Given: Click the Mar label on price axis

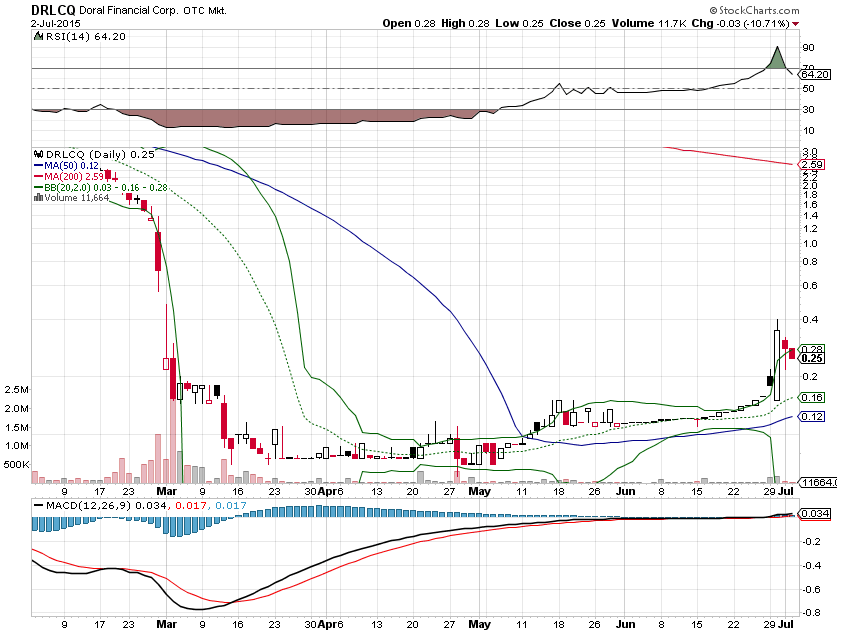Looking at the screenshot, I should pos(167,491).
